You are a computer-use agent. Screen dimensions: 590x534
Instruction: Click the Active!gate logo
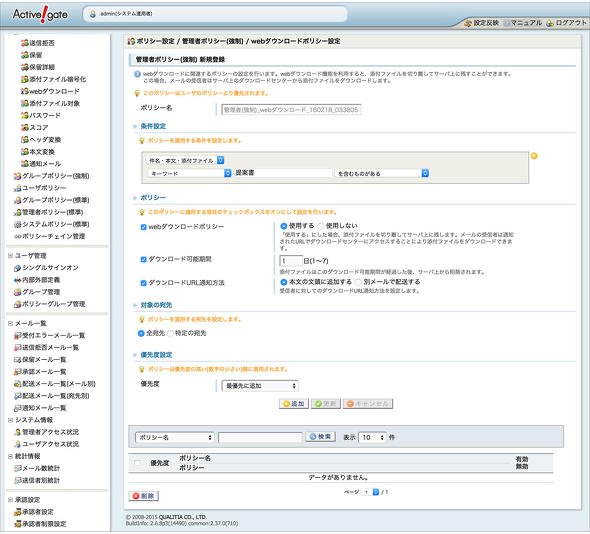(40, 15)
